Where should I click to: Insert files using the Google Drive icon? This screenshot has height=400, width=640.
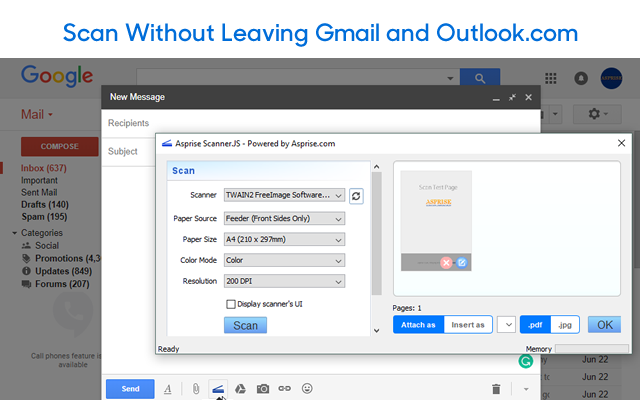click(240, 389)
